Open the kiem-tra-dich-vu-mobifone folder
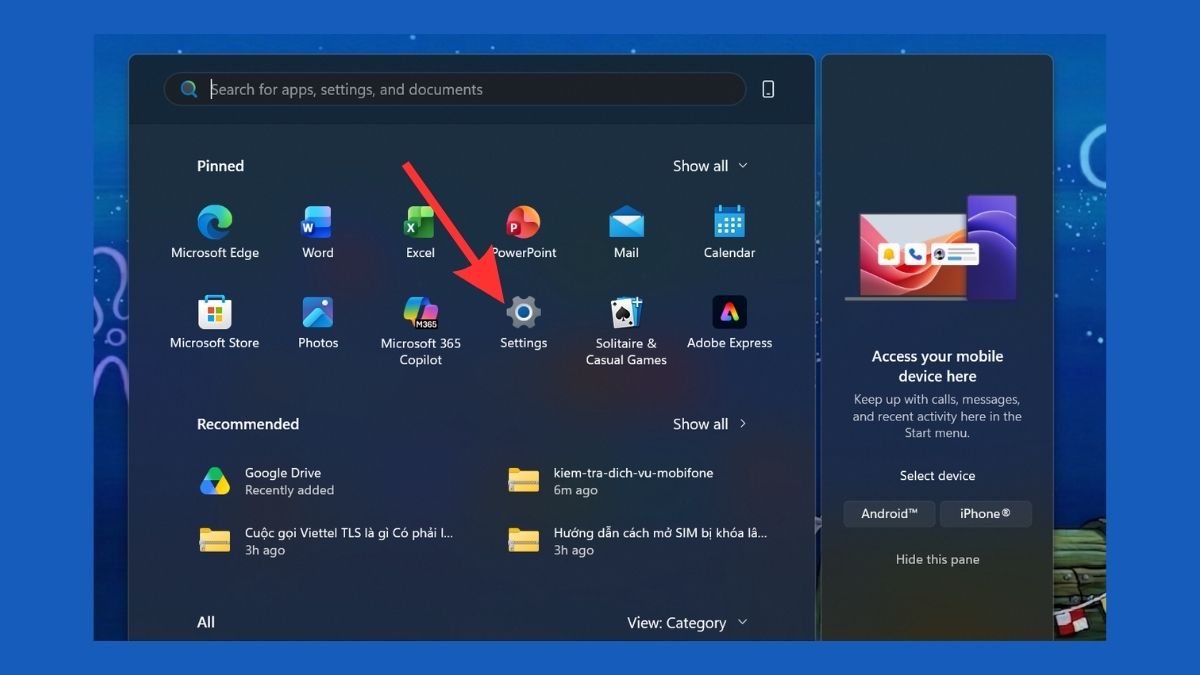Screen dimensions: 1200x675 [x=610, y=481]
